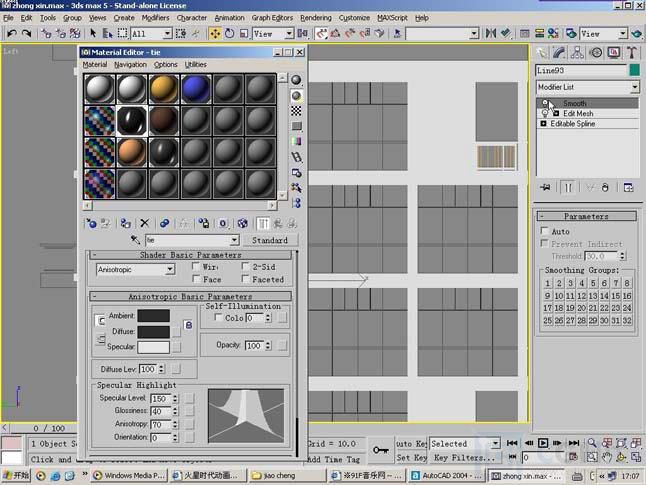Click the Play Animation button
Image resolution: width=646 pixels, height=485 pixels.
point(543,443)
